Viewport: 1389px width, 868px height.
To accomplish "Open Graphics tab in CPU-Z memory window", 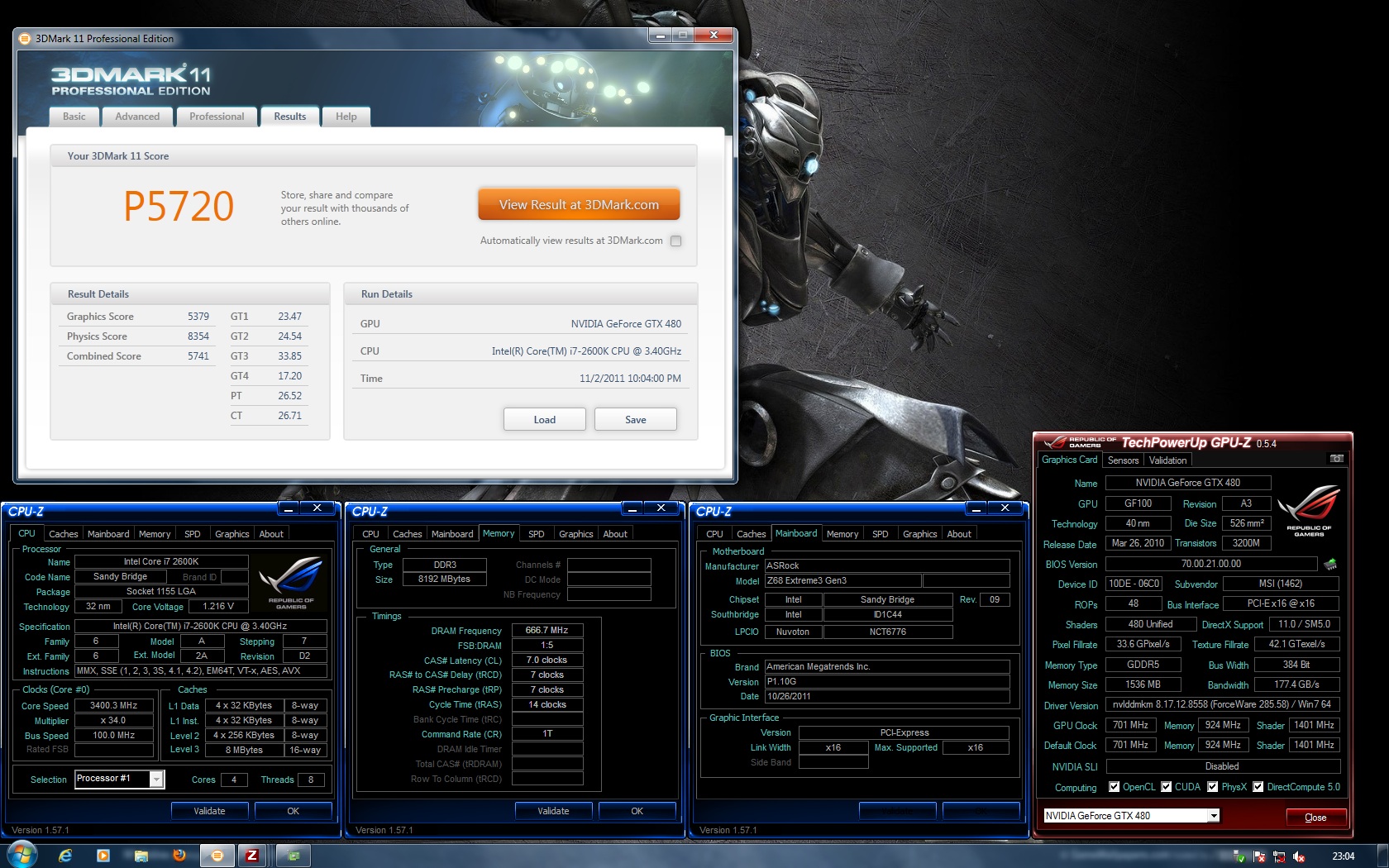I will [575, 534].
